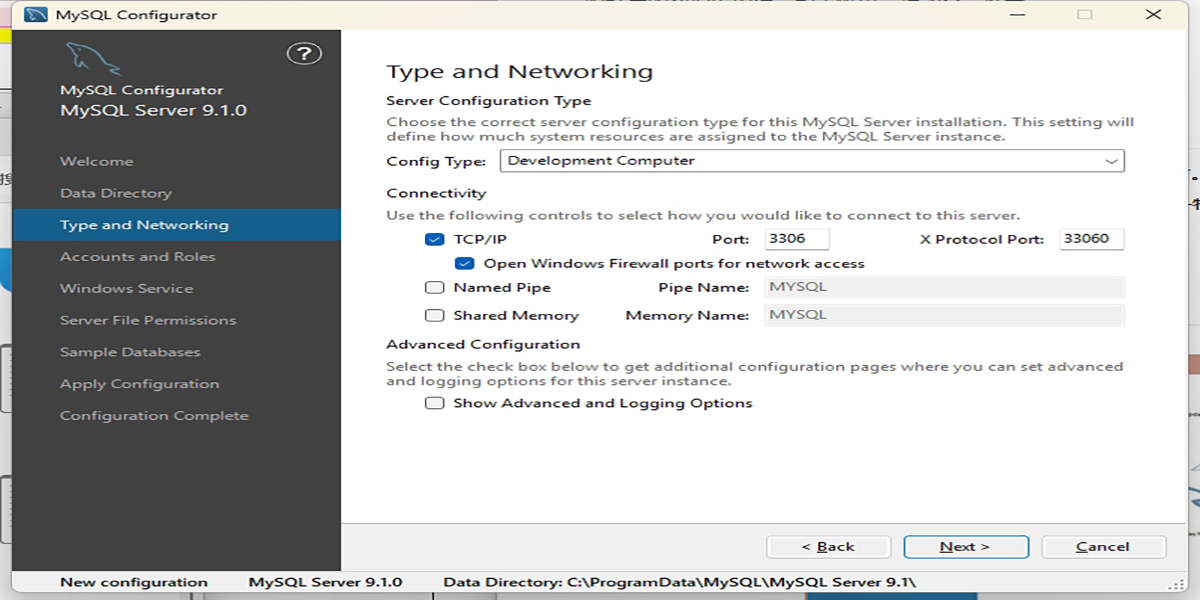Click the MySQL Configurator title bar icon

(x=34, y=14)
